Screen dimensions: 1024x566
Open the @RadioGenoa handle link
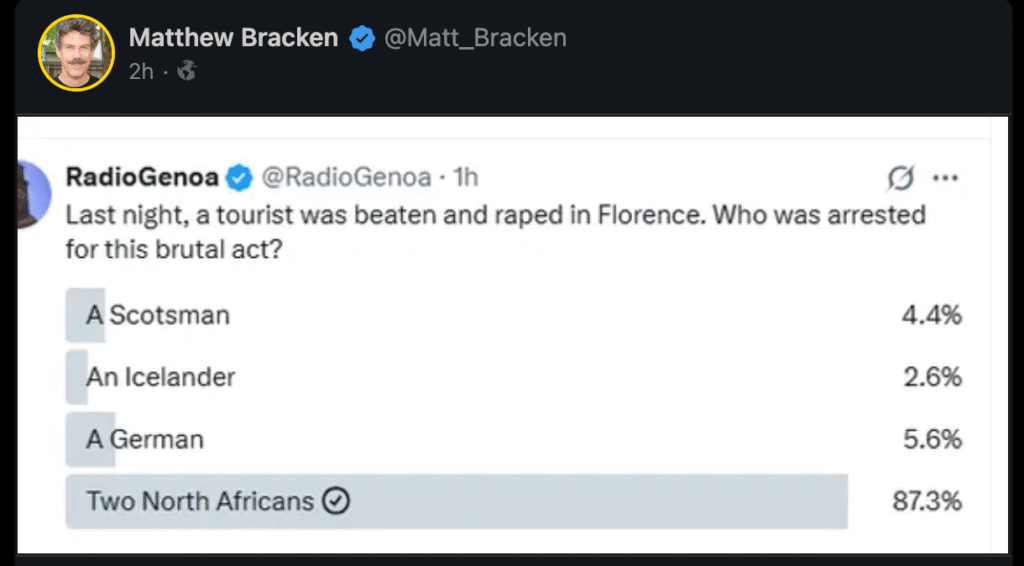346,177
